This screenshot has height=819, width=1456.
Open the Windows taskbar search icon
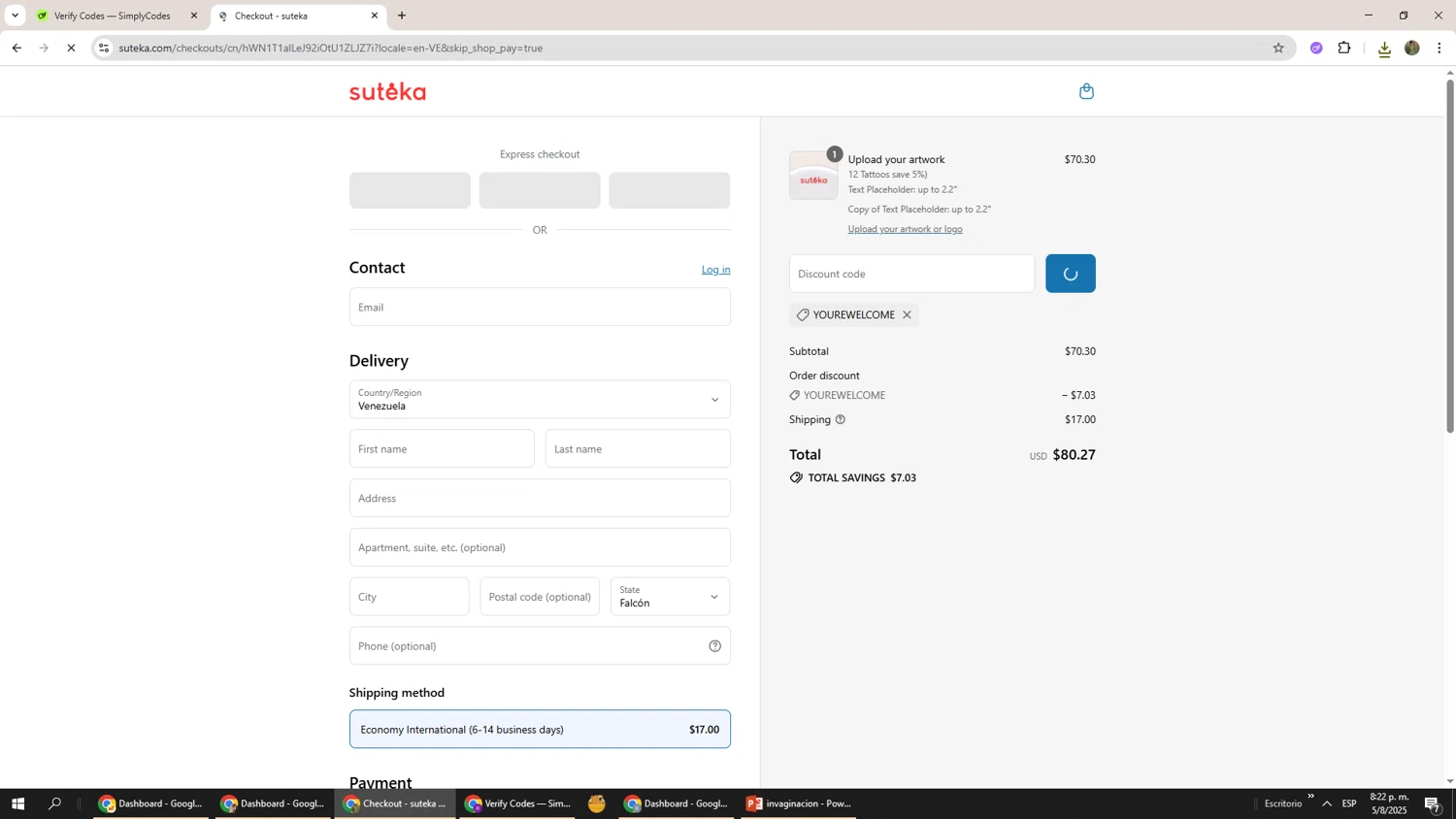tap(54, 803)
